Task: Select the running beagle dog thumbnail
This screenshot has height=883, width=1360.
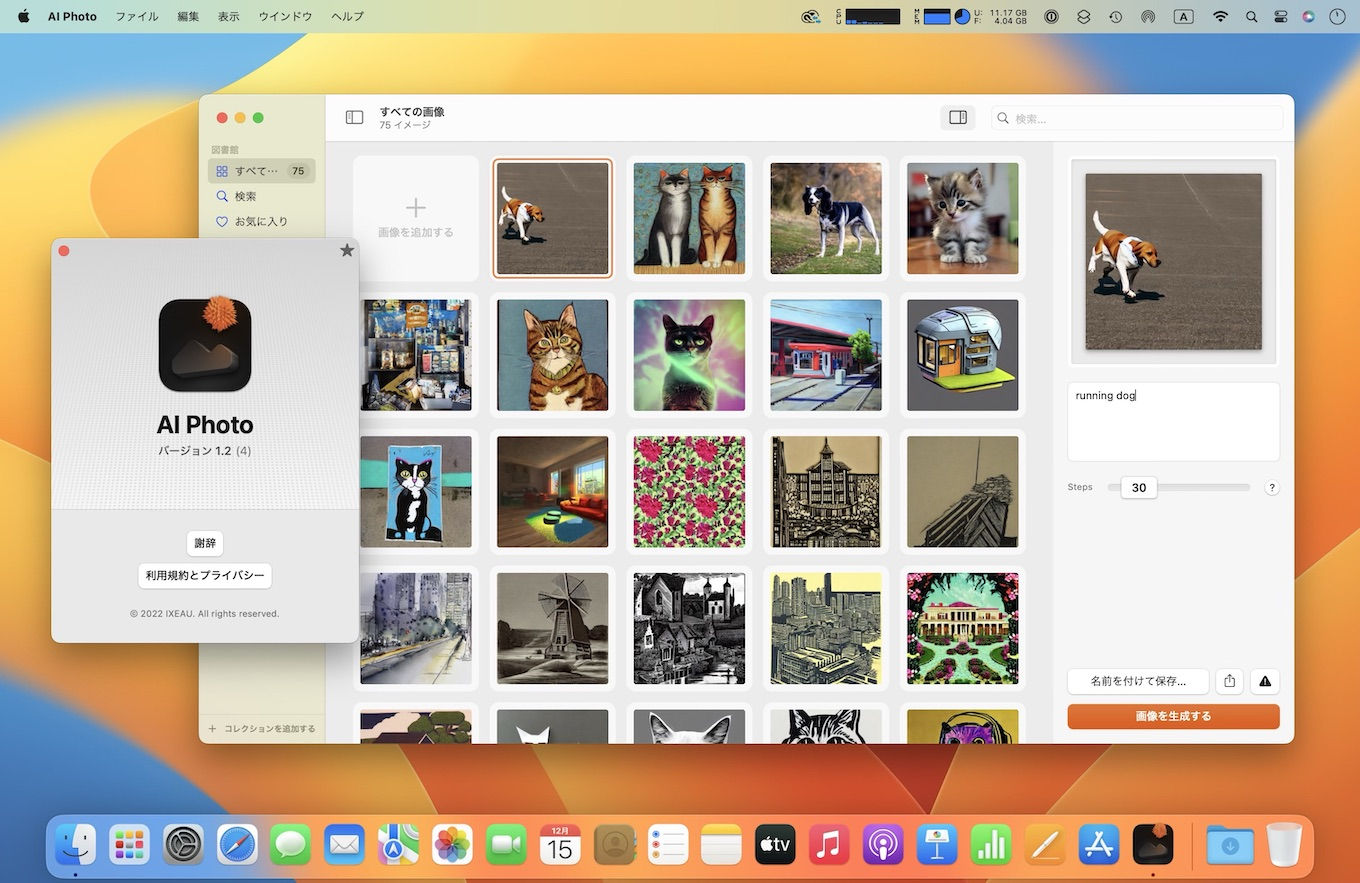Action: point(553,218)
